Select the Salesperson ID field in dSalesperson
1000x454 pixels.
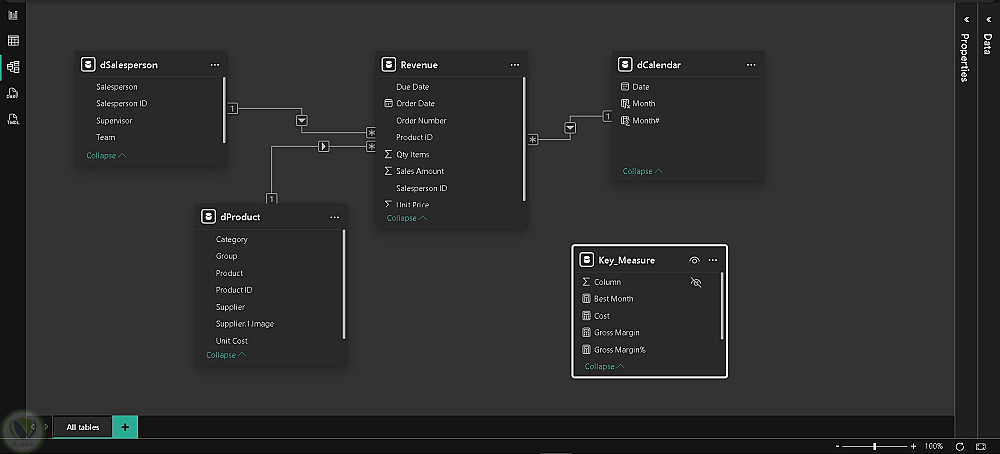click(x=122, y=103)
